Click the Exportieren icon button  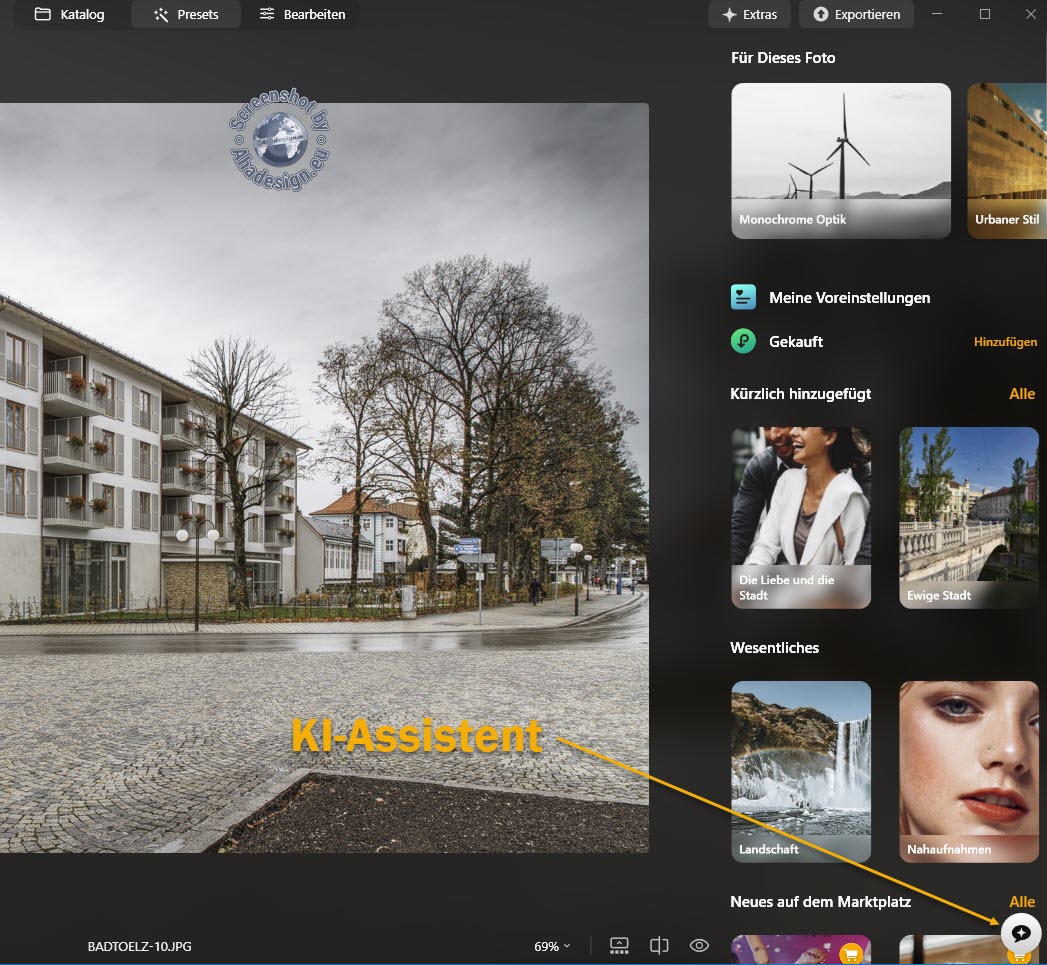tap(821, 14)
